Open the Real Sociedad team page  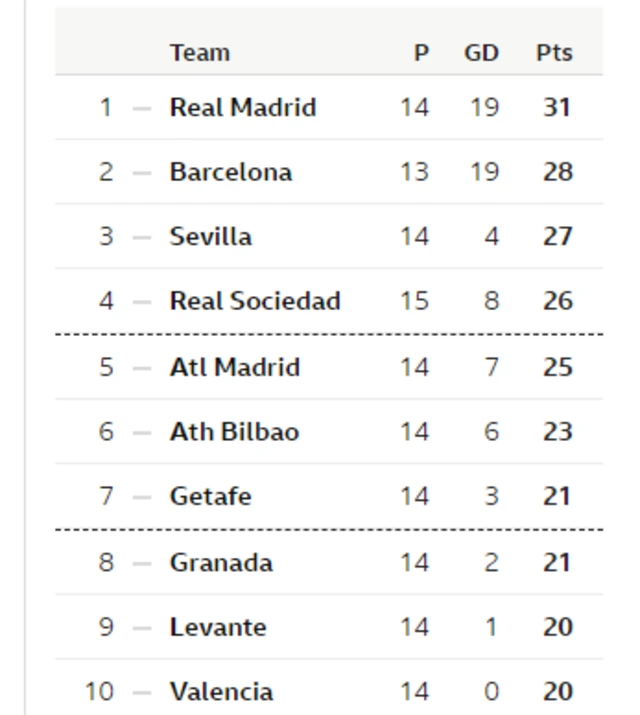(255, 301)
